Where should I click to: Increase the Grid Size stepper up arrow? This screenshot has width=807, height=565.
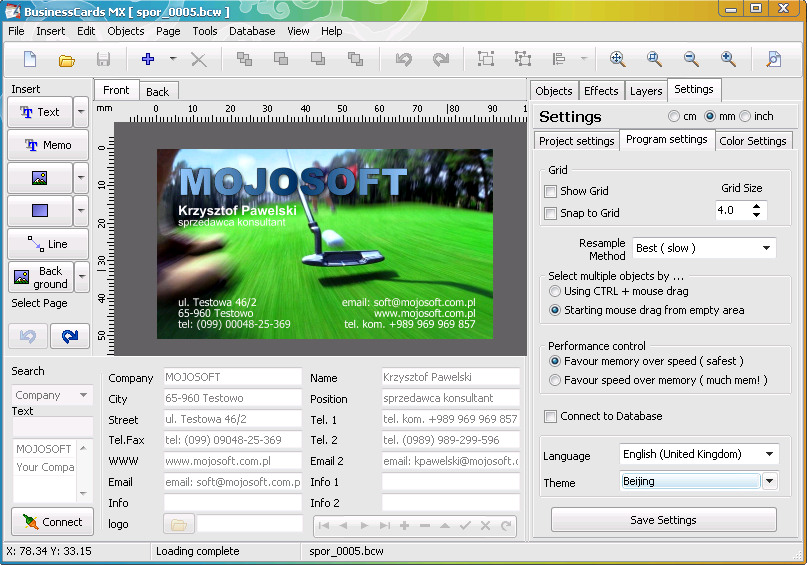click(x=756, y=206)
